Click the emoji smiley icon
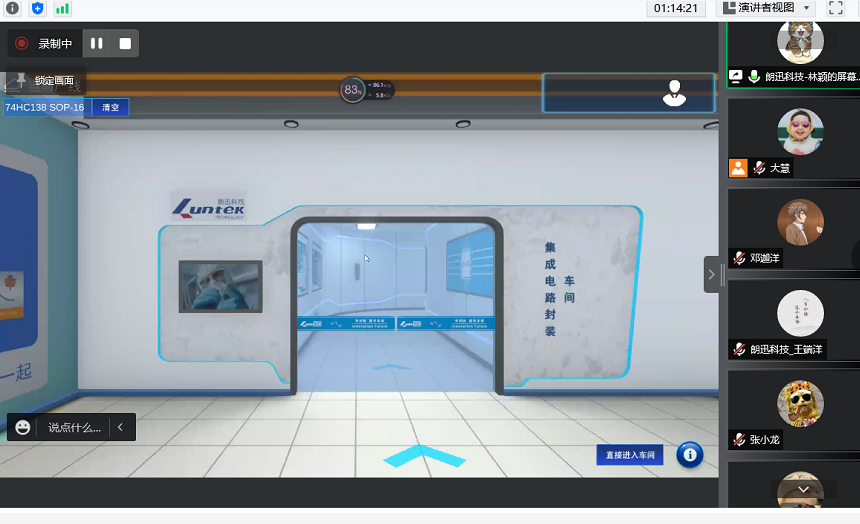 pos(23,427)
